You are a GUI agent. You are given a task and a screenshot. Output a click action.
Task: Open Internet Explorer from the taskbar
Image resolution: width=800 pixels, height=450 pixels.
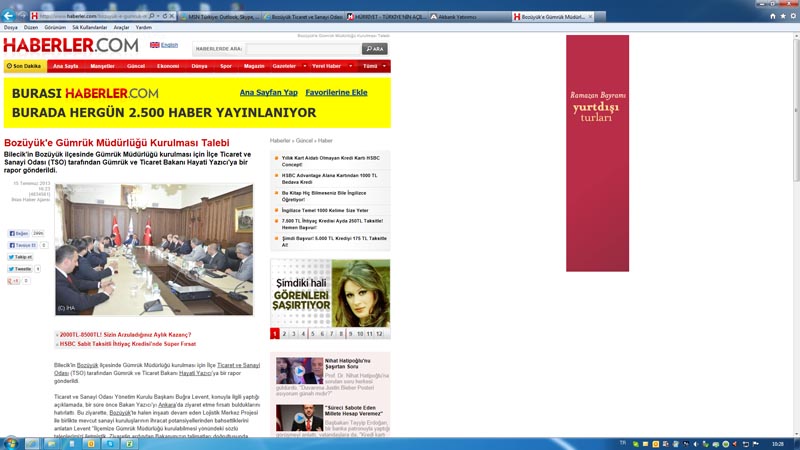[32, 444]
